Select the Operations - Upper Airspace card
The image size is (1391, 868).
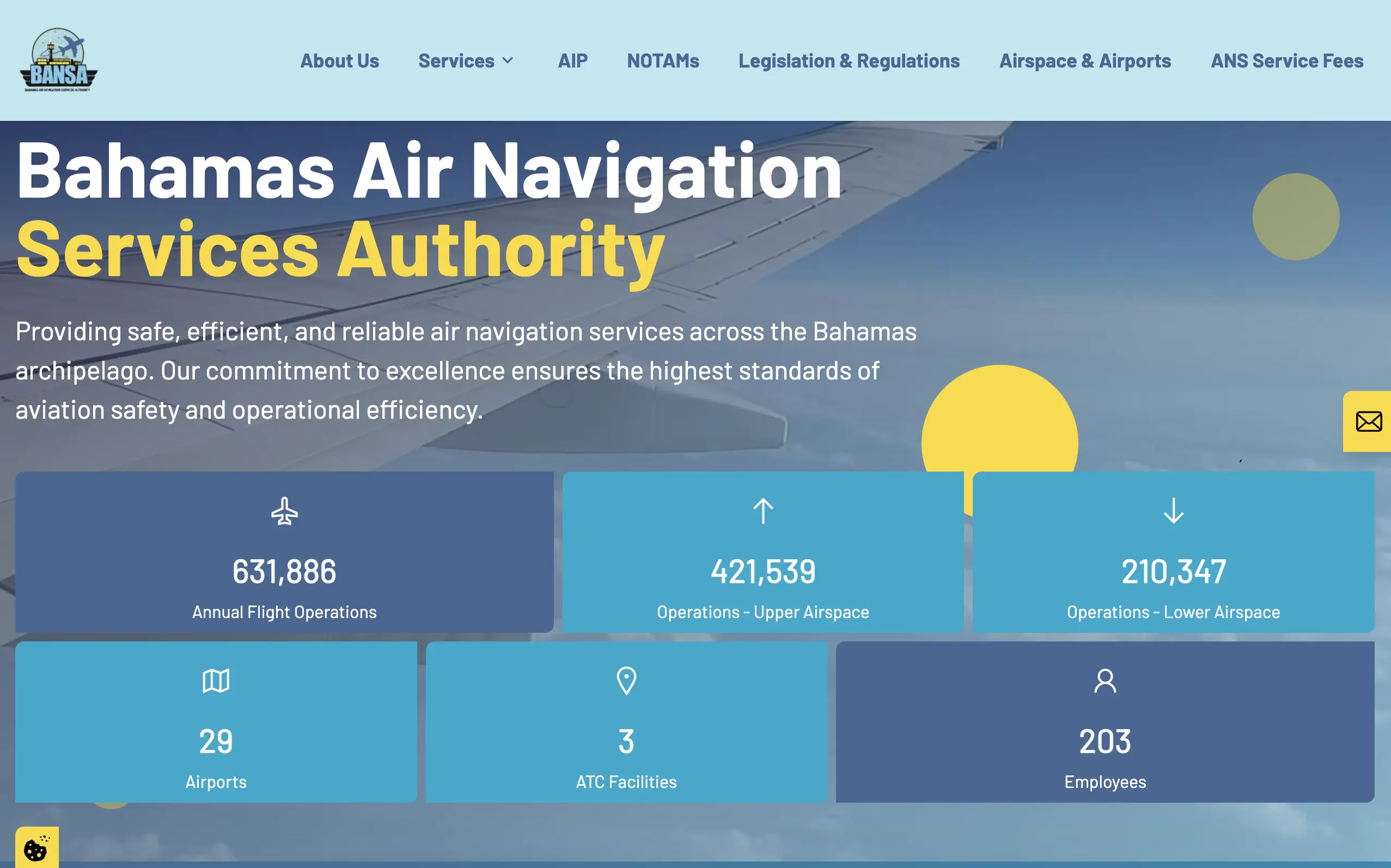(764, 553)
